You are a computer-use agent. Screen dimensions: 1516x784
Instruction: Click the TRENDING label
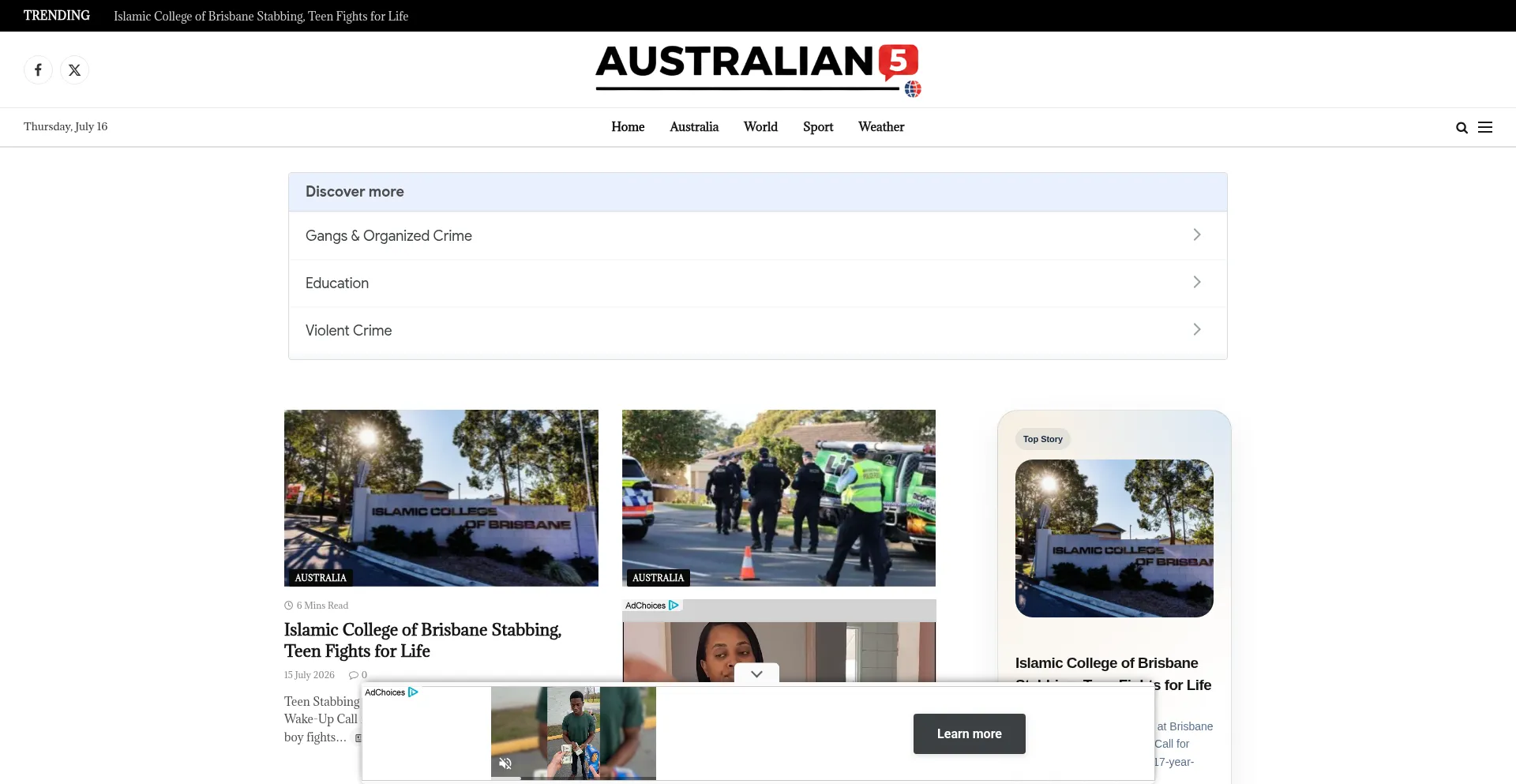[57, 16]
